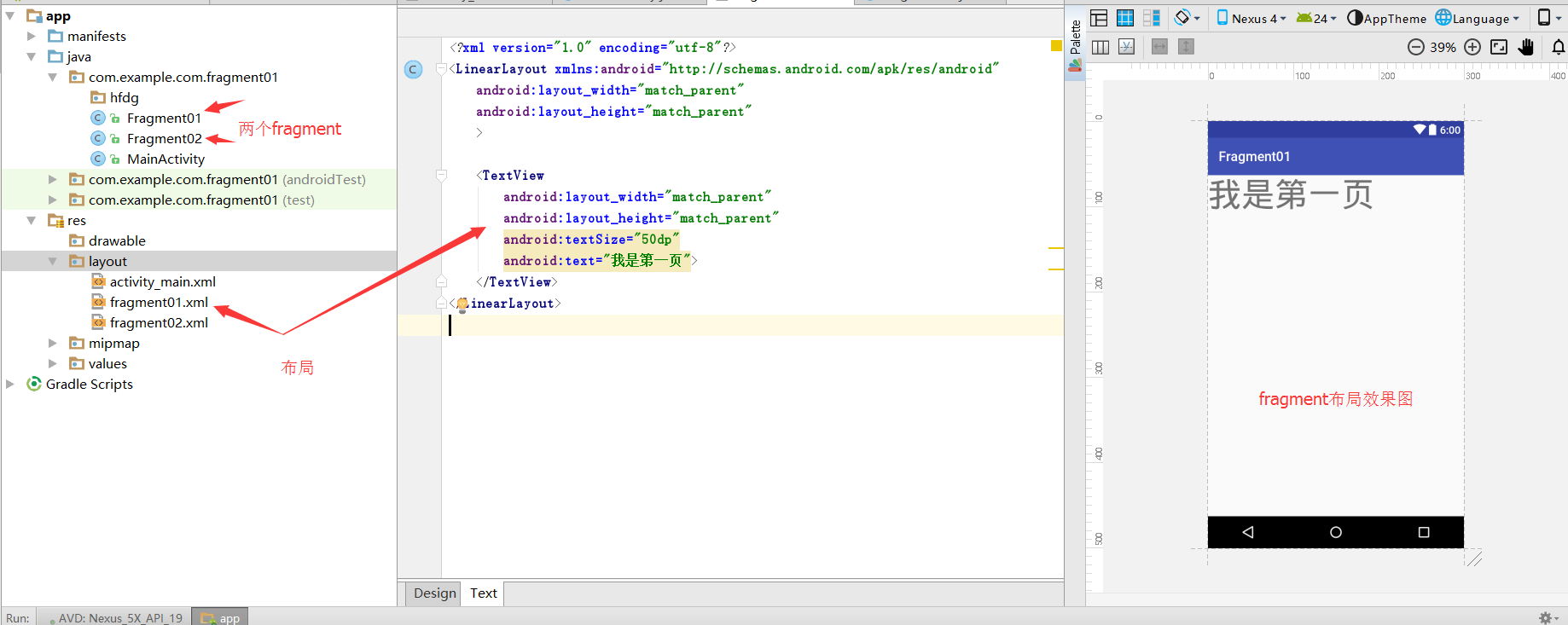1568x625 pixels.
Task: Click the AVD Nexus_5X_API_19 entry
Action: coord(115,617)
